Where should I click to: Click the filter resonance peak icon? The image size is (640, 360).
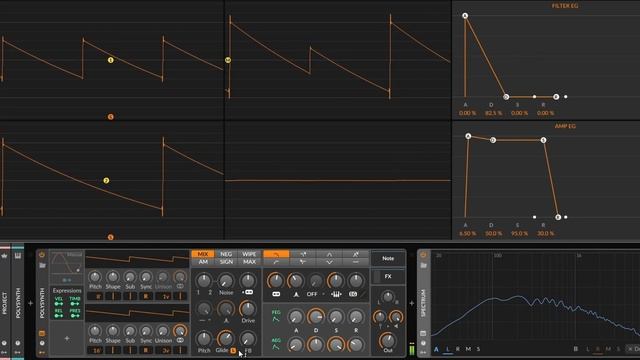pos(296,294)
